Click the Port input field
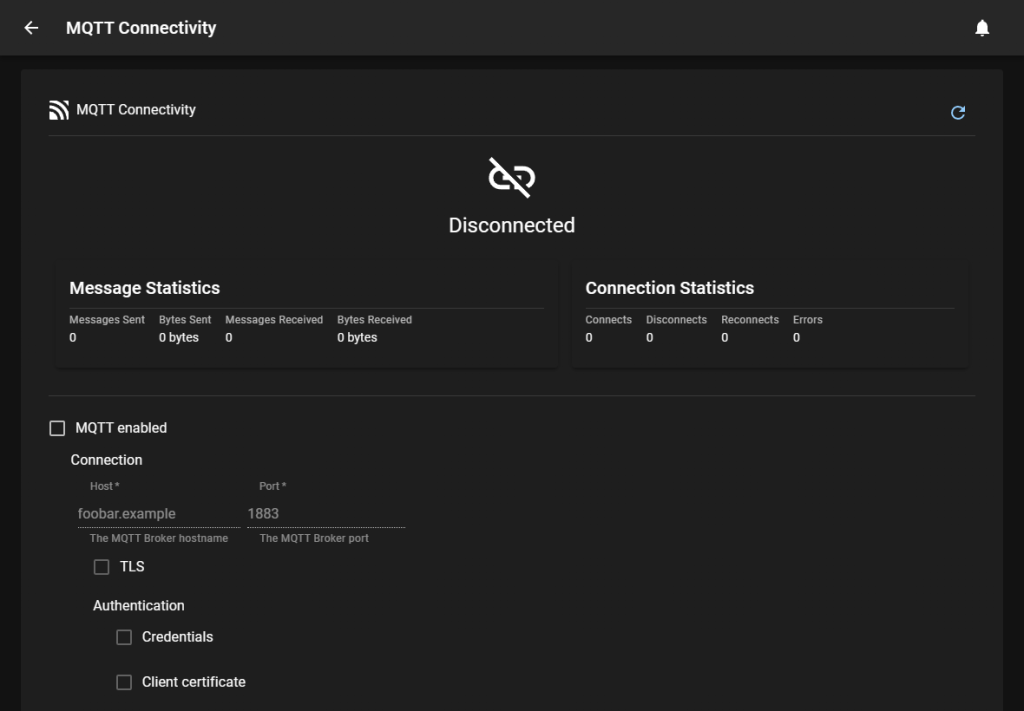This screenshot has width=1024, height=711. [x=325, y=513]
